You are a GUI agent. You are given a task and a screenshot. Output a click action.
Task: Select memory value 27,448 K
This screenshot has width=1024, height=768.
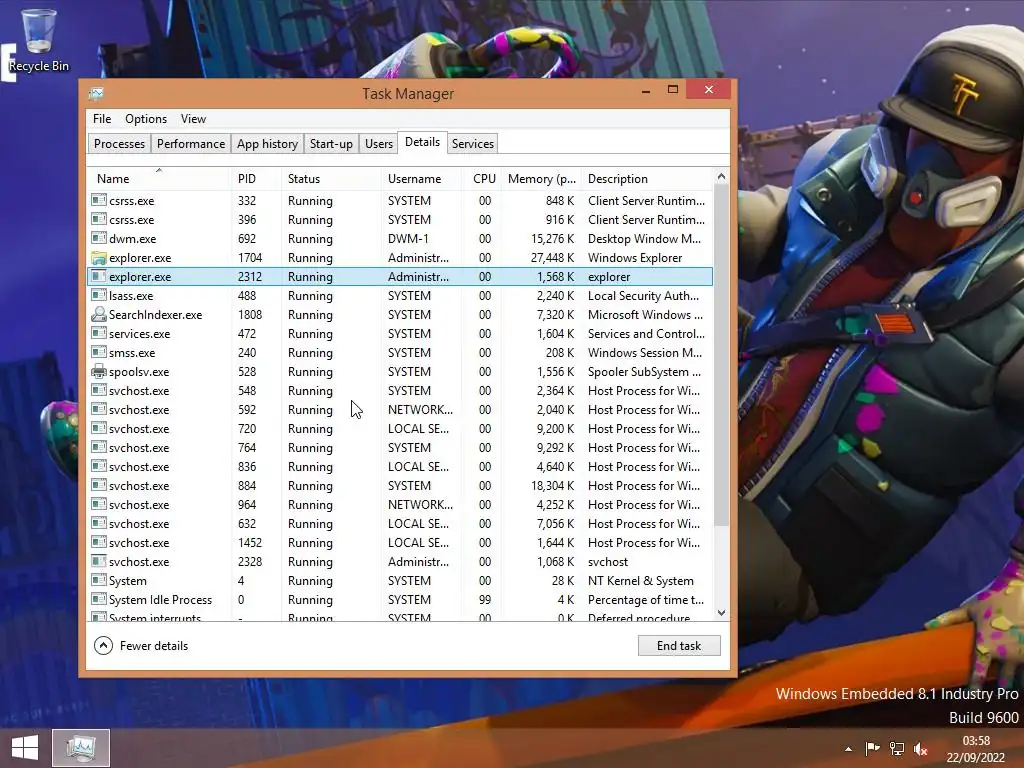[x=552, y=258]
